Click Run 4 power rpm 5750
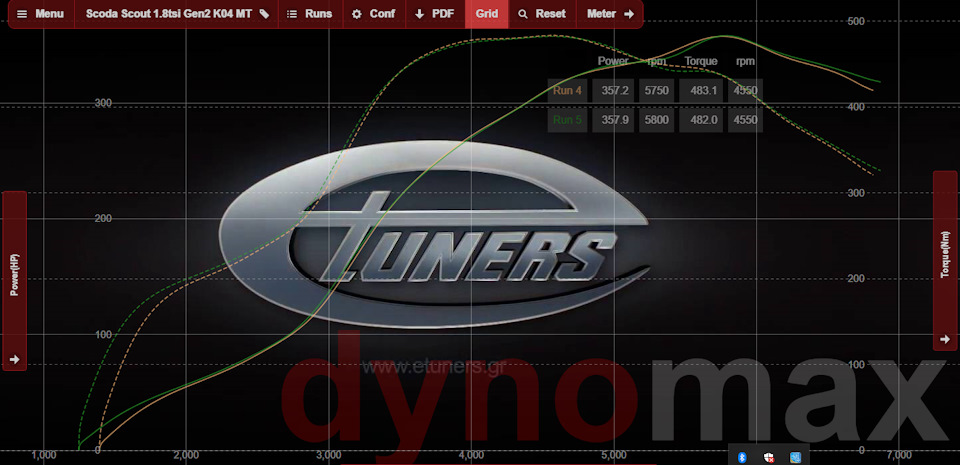 pyautogui.click(x=656, y=91)
